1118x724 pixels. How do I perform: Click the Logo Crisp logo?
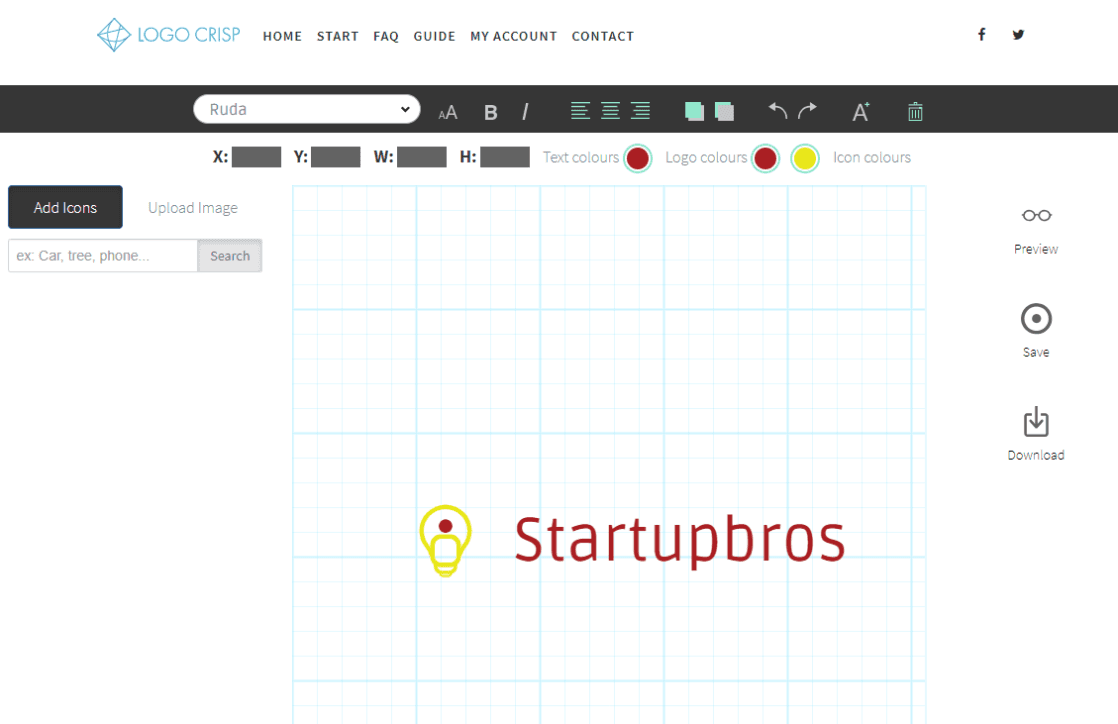[169, 35]
